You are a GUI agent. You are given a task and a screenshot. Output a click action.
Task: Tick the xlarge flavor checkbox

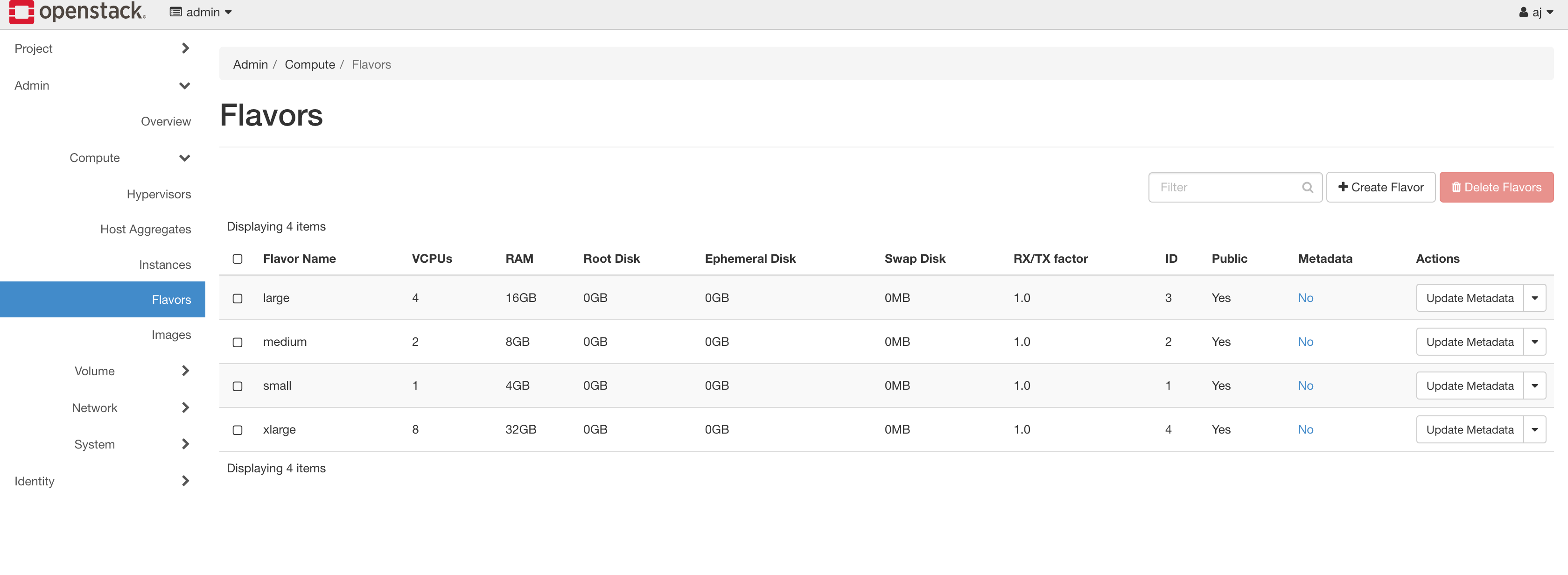click(238, 429)
